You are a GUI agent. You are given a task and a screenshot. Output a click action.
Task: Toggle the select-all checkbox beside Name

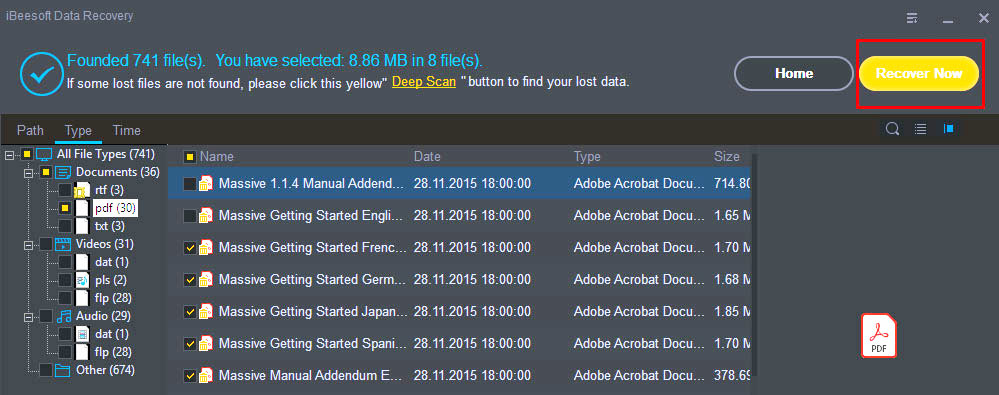click(190, 157)
